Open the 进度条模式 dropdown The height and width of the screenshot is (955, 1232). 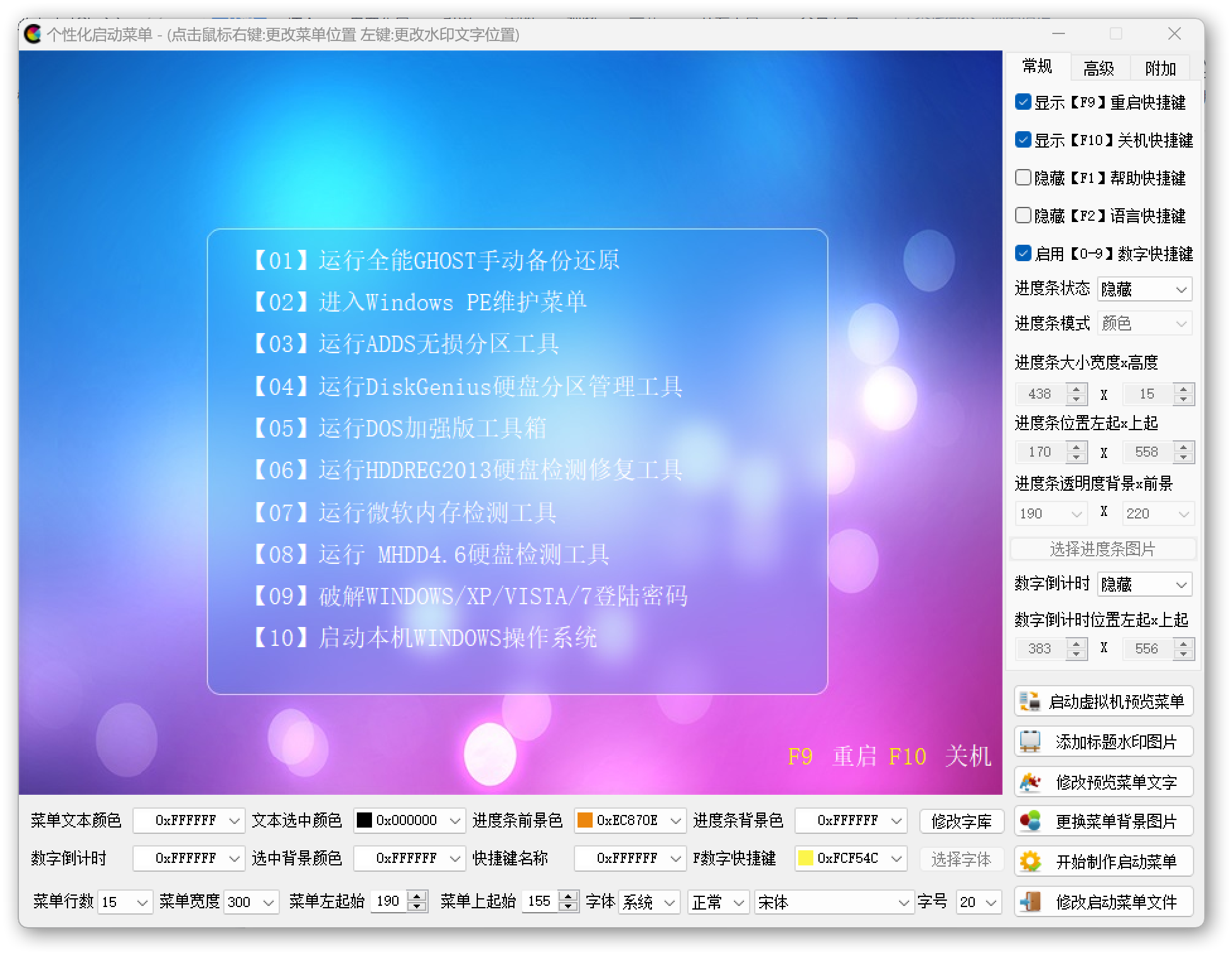[x=1144, y=324]
